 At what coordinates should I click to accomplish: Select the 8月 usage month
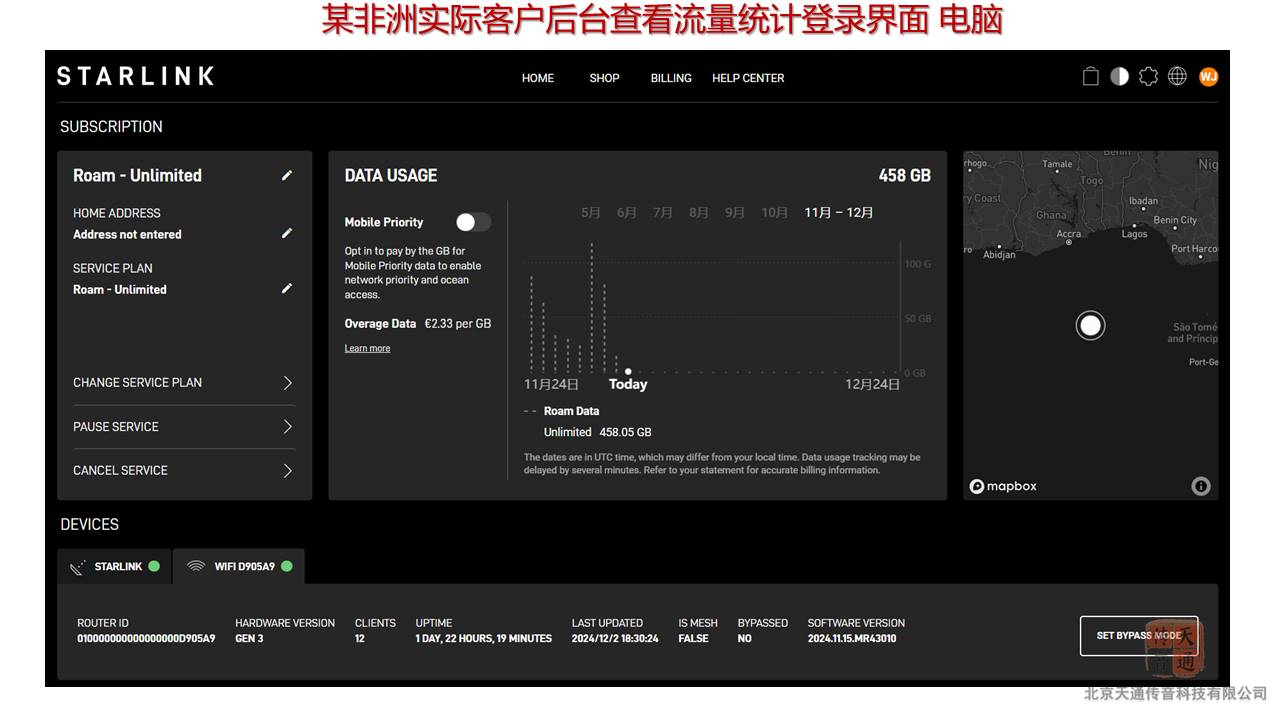click(x=699, y=212)
